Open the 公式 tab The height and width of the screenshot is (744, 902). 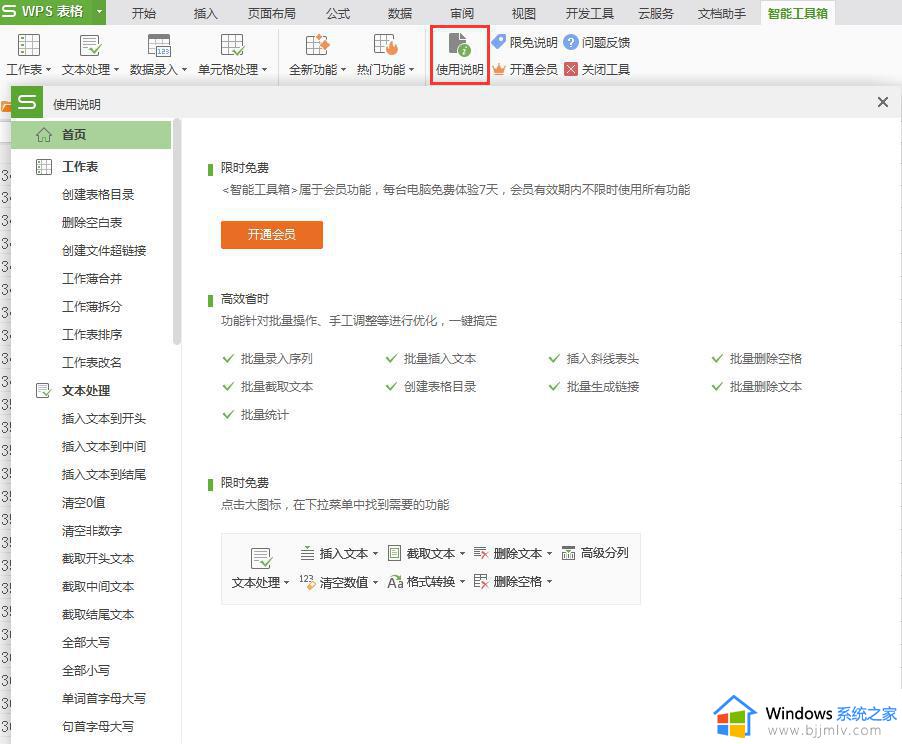[x=338, y=13]
